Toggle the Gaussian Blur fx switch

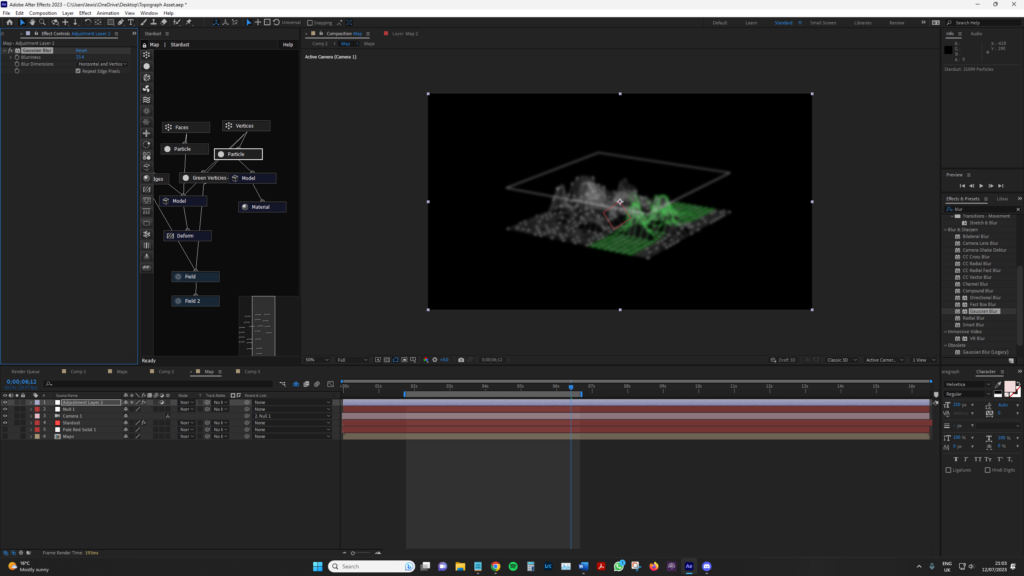coord(10,50)
